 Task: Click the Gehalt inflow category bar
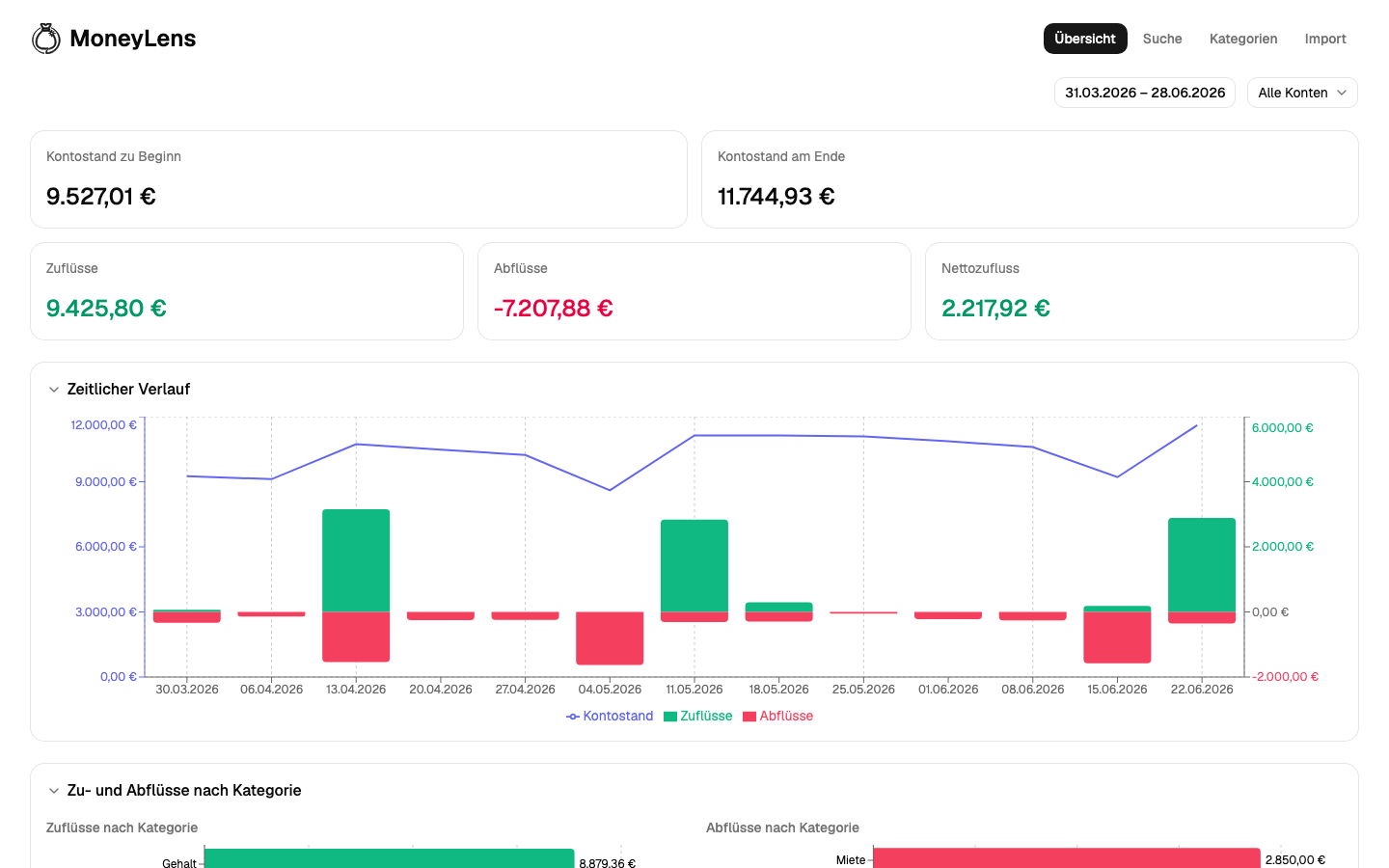390,858
